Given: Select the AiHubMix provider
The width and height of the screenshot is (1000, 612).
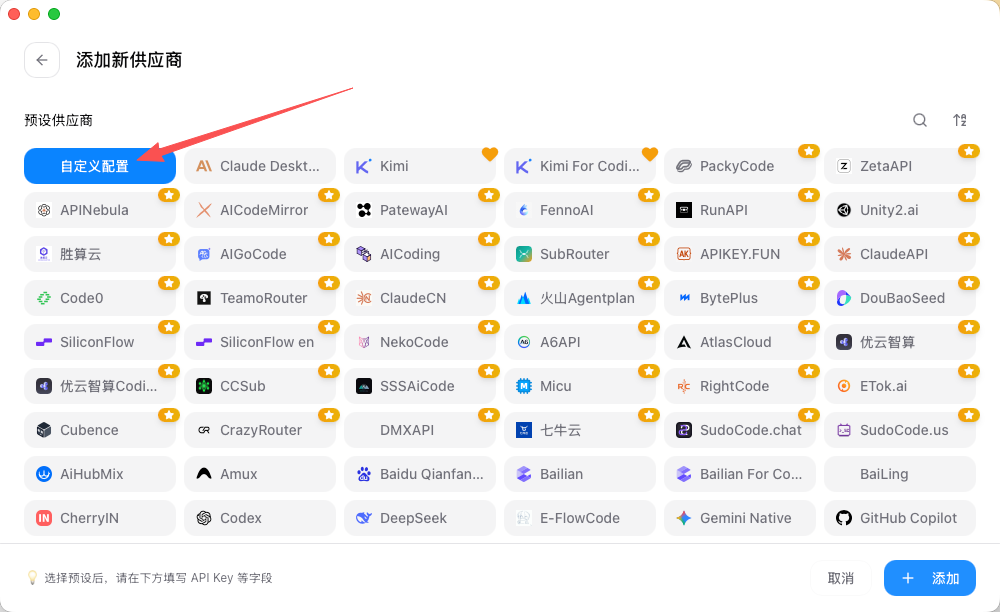Looking at the screenshot, I should tap(100, 474).
